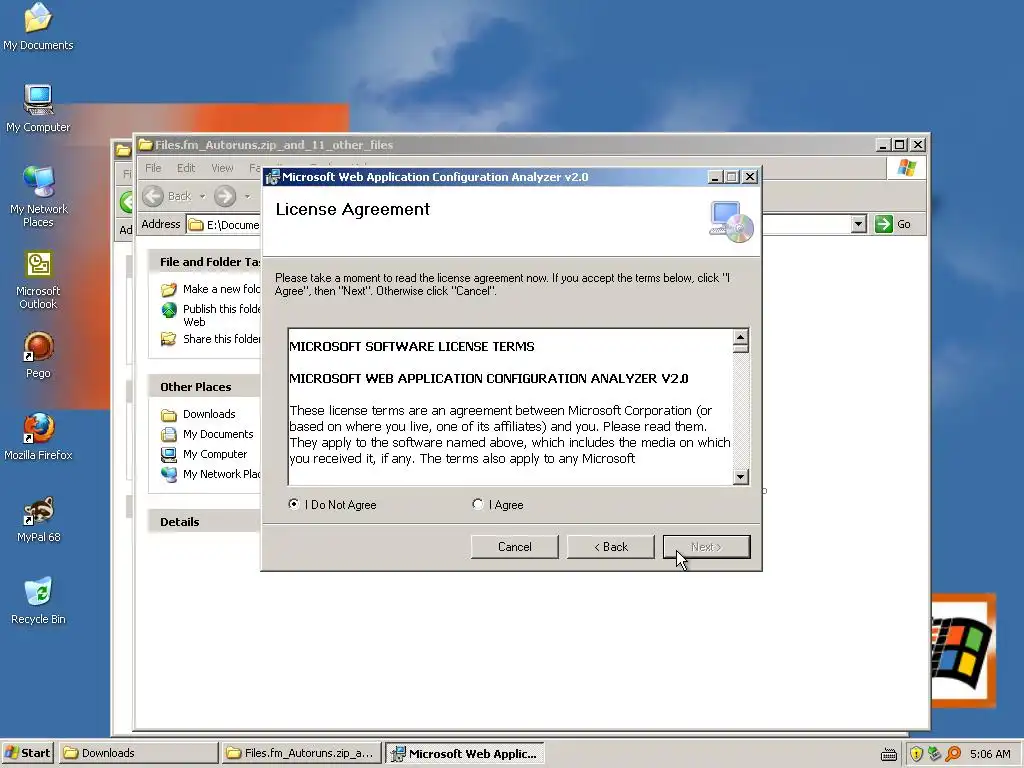Click the license text scrollbar track
Viewport: 1024px width, 768px height.
coord(740,411)
